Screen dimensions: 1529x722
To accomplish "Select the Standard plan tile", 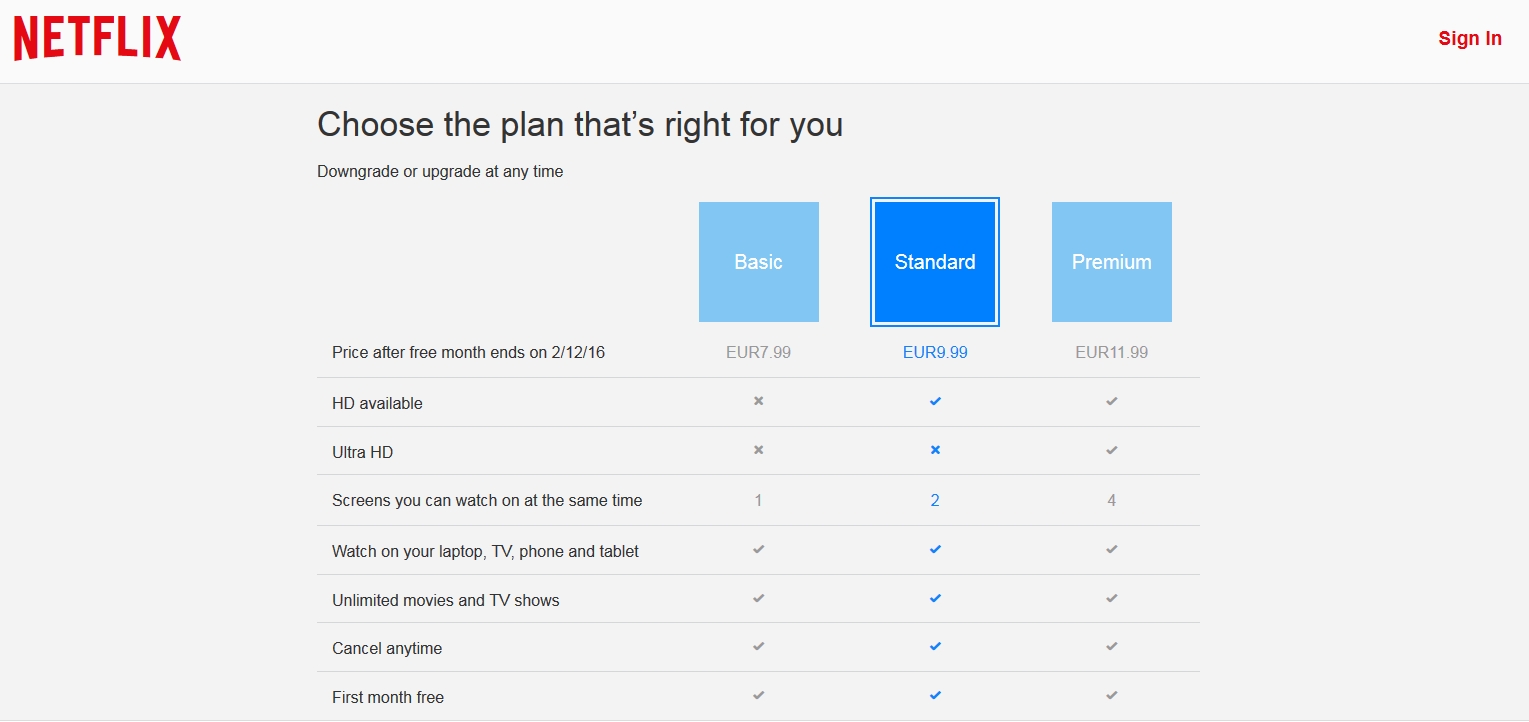I will pos(935,262).
